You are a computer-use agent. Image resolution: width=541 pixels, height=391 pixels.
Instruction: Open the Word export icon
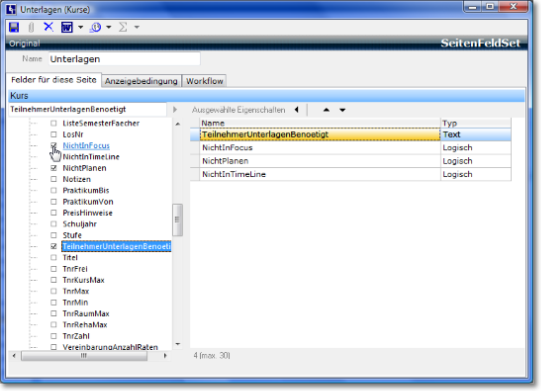pos(67,27)
